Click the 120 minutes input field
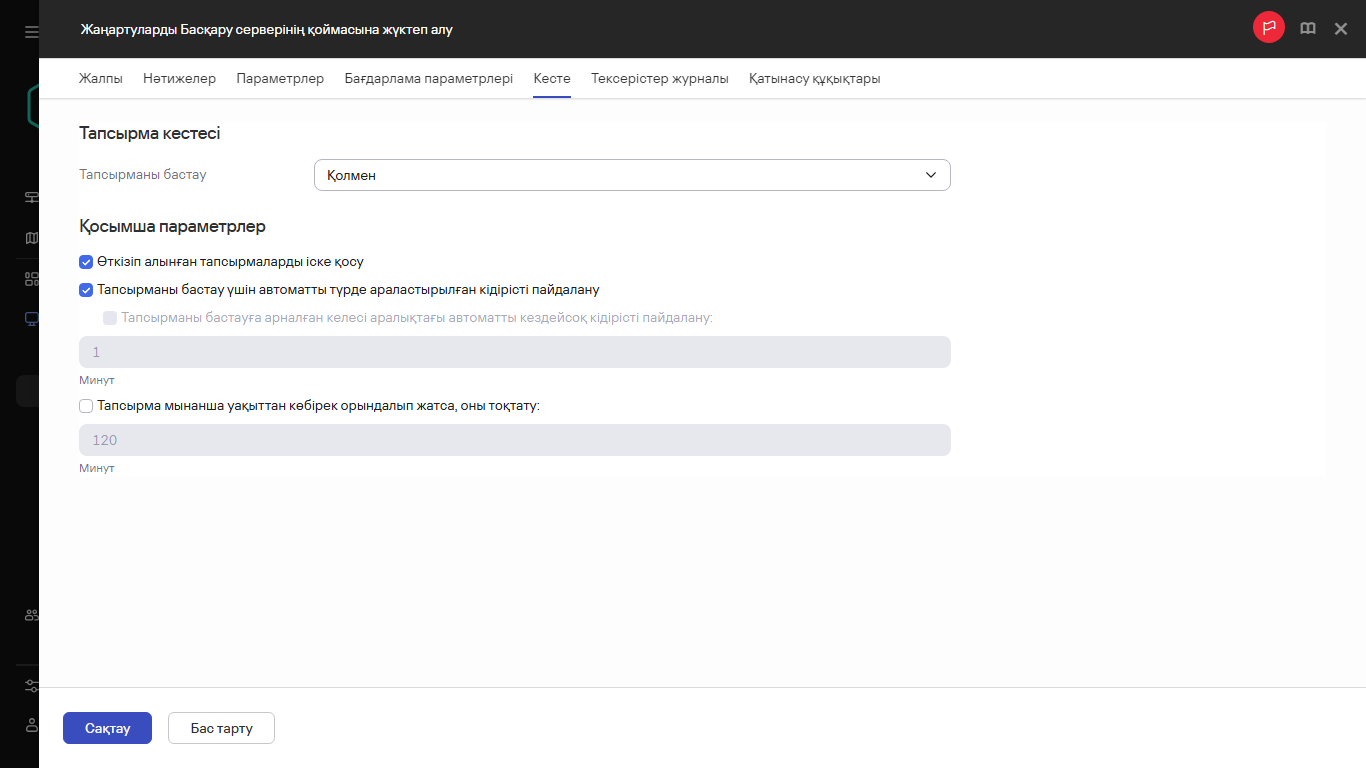The width and height of the screenshot is (1366, 768). coord(514,440)
